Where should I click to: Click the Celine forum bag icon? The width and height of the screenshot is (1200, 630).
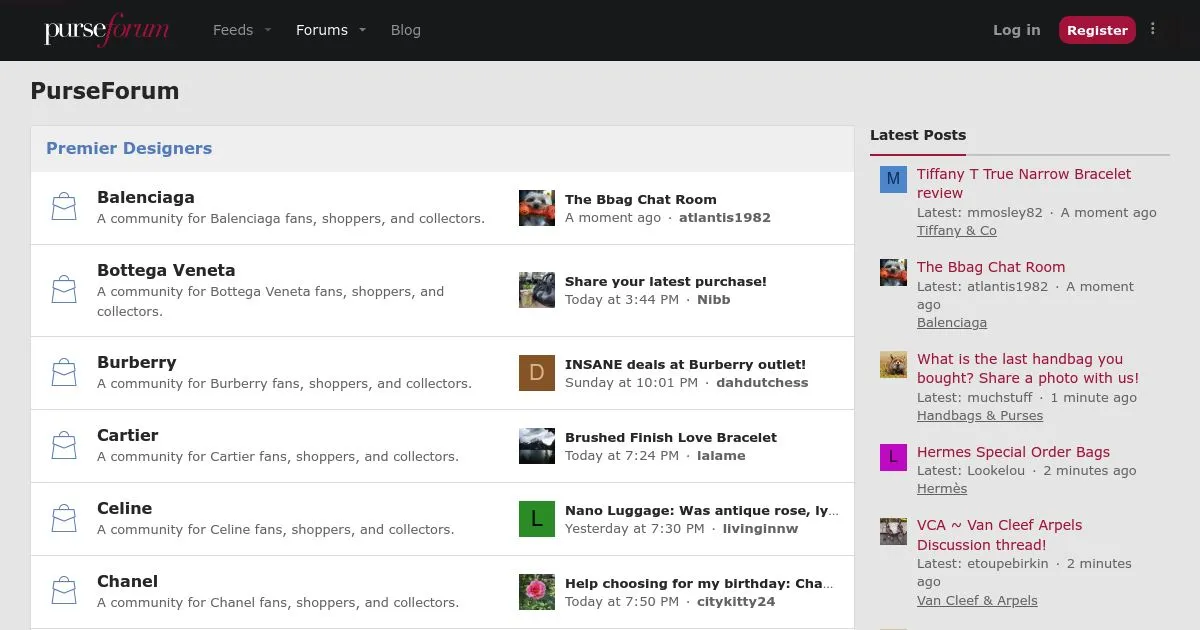pos(64,518)
